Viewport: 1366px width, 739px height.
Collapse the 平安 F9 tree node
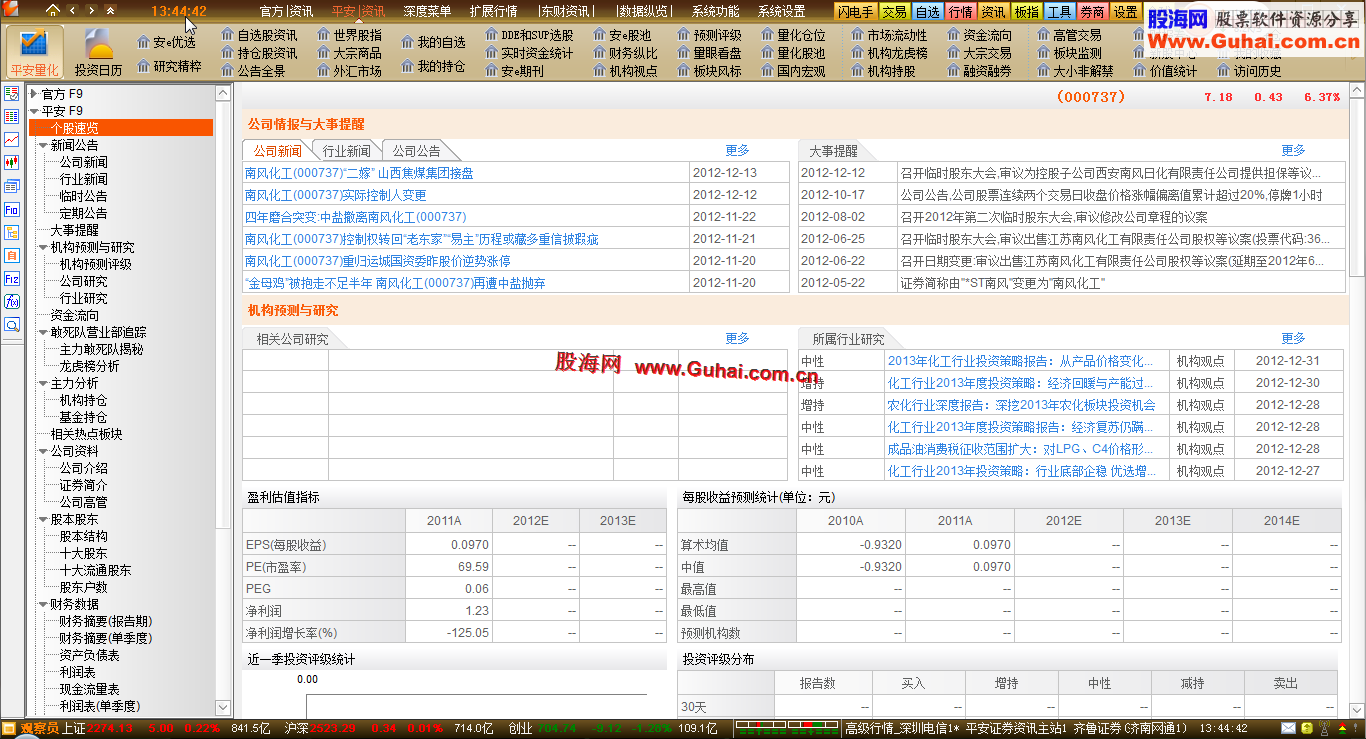pyautogui.click(x=34, y=111)
